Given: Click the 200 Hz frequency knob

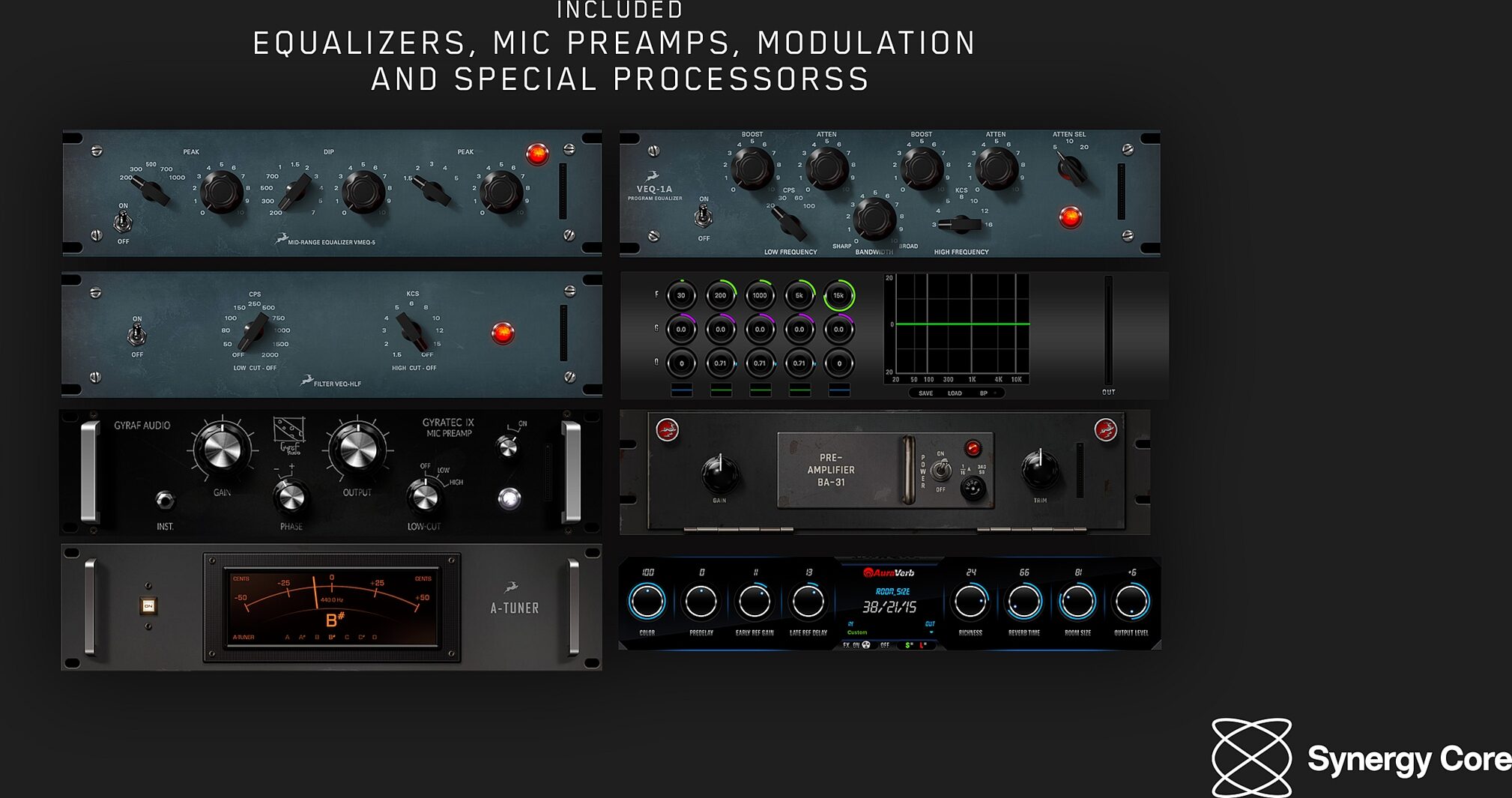Looking at the screenshot, I should (720, 295).
